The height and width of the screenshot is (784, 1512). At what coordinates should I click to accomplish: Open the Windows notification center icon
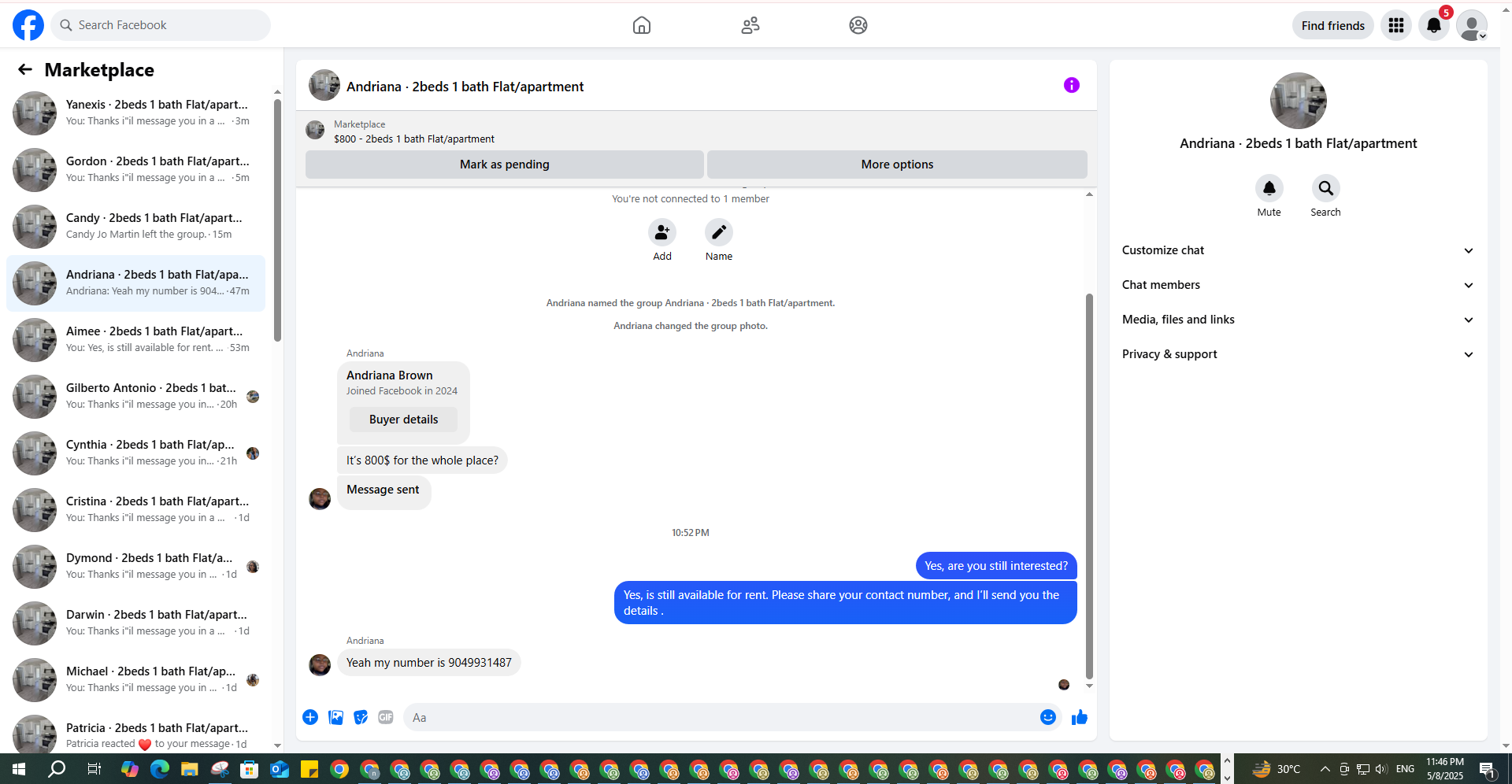pyautogui.click(x=1487, y=769)
